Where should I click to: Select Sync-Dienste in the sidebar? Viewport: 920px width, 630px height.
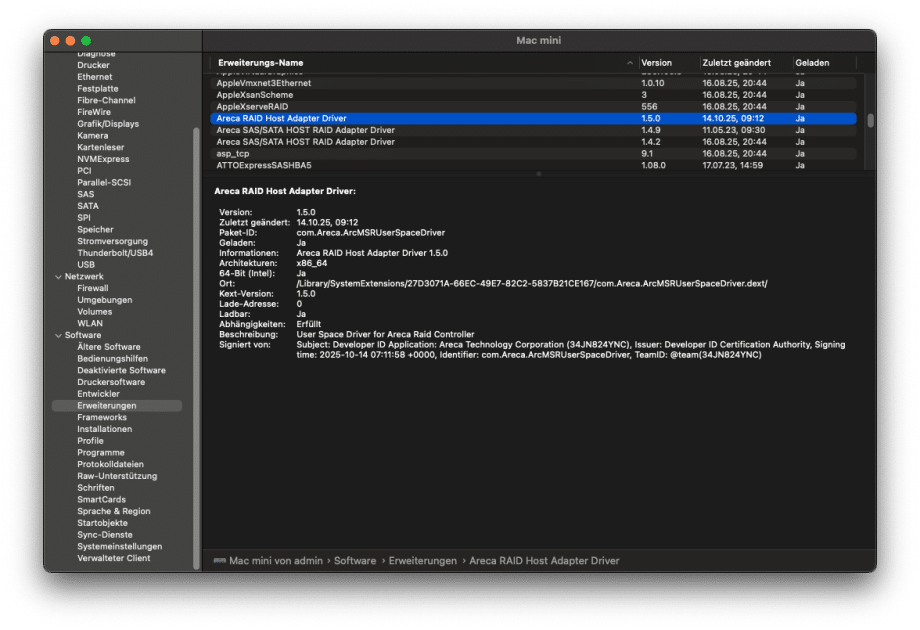click(x=104, y=534)
